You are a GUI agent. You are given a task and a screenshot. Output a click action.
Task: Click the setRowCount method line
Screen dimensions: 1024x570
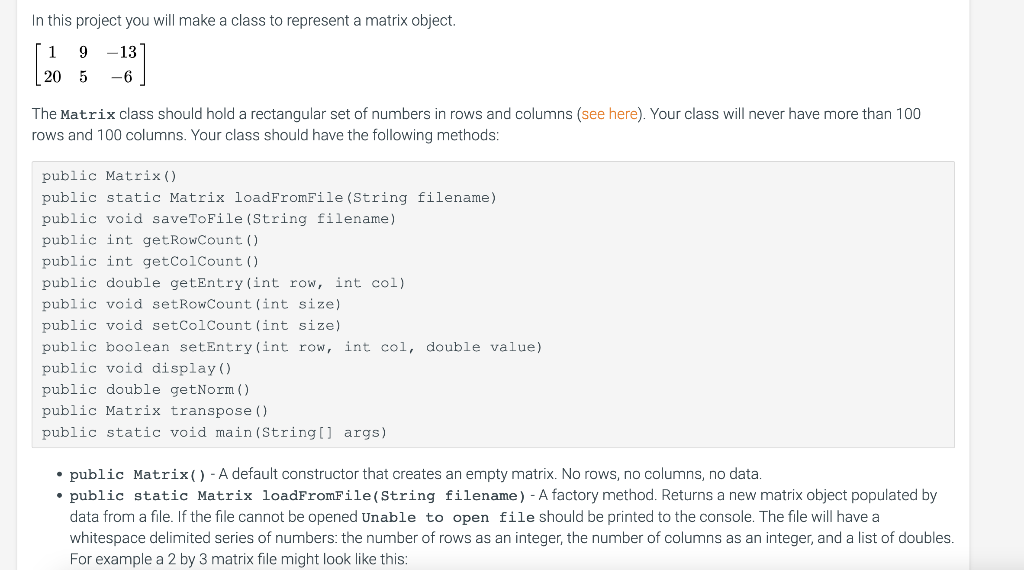191,304
